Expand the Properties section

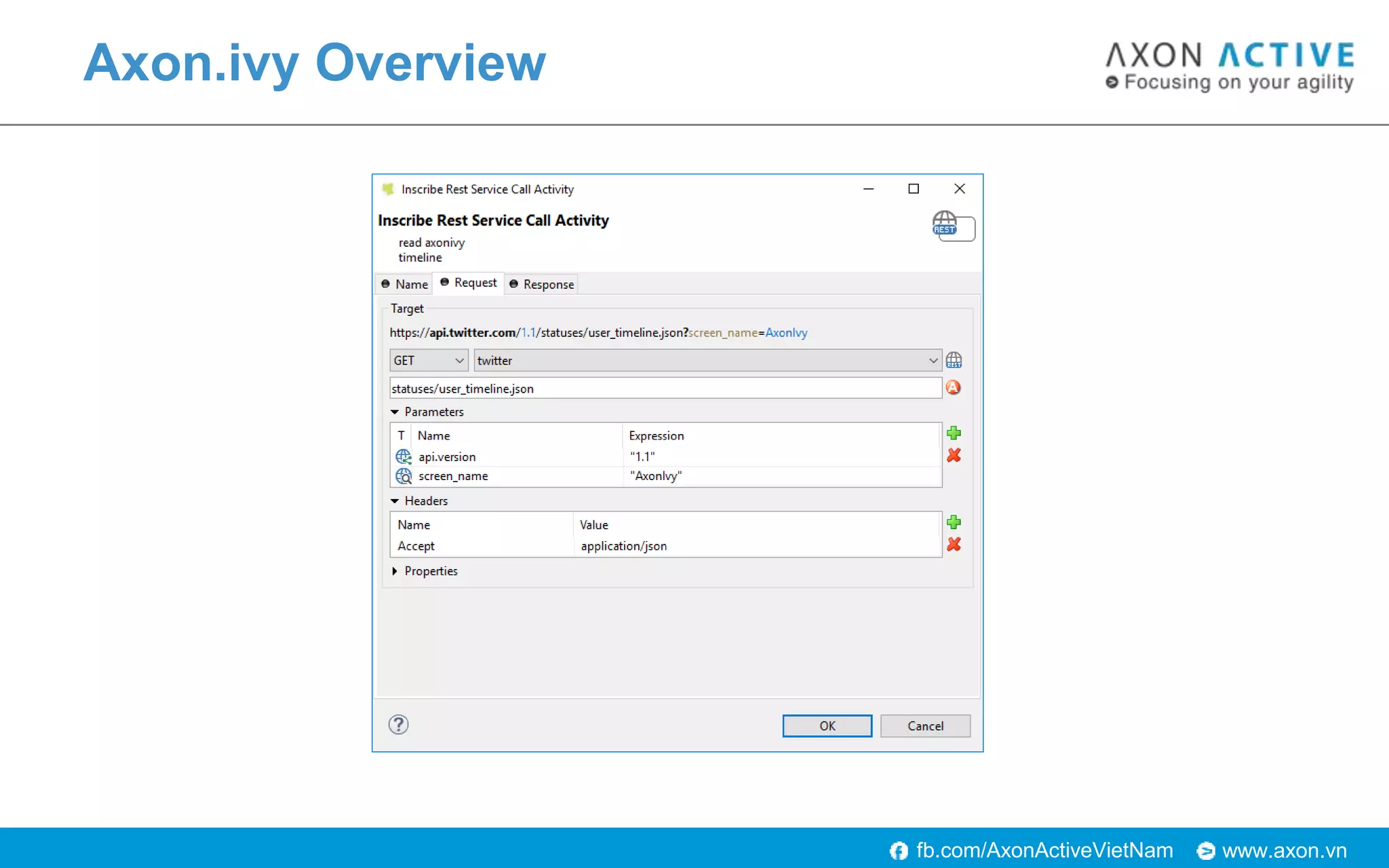click(x=395, y=572)
